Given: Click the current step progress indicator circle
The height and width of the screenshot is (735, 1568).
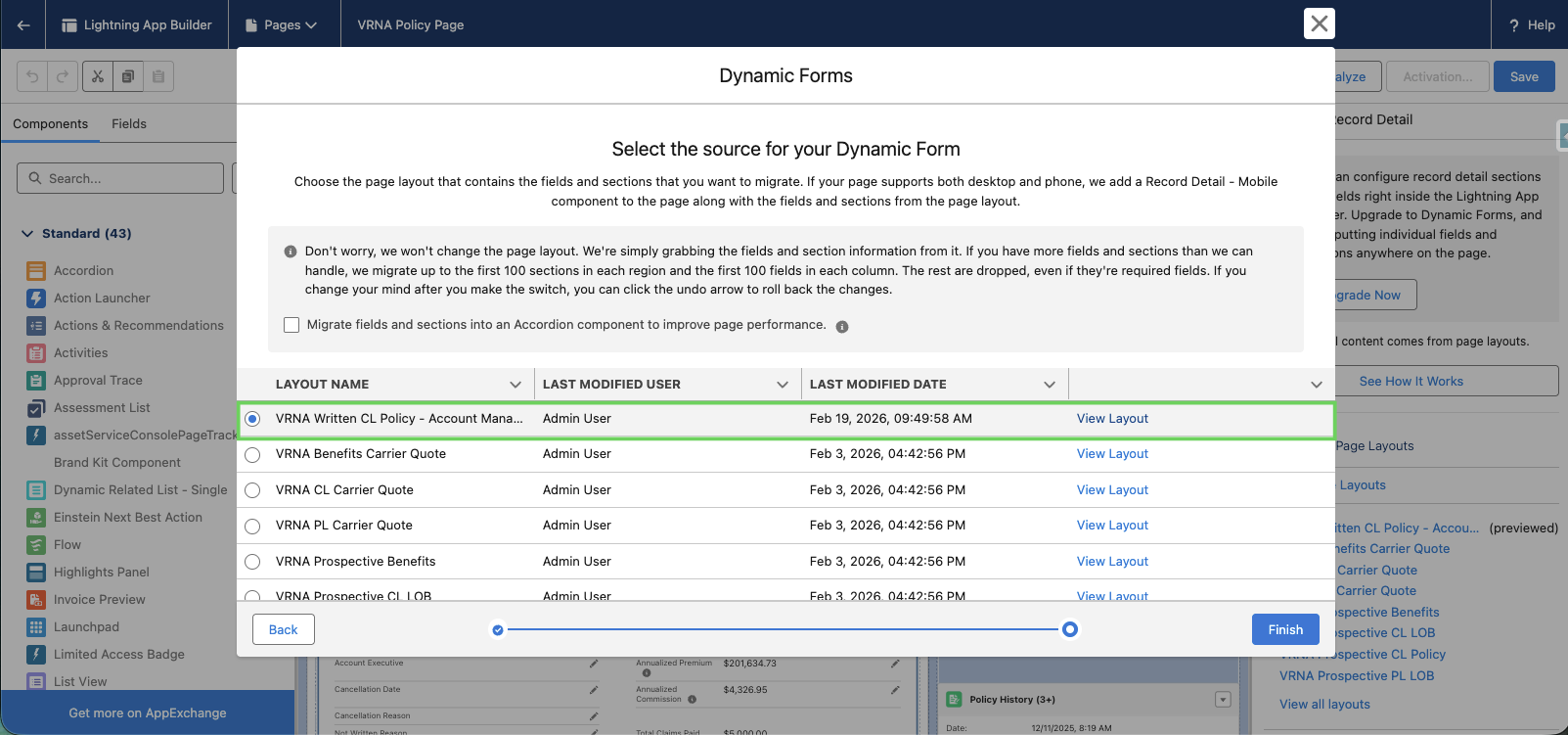Looking at the screenshot, I should [x=1070, y=629].
